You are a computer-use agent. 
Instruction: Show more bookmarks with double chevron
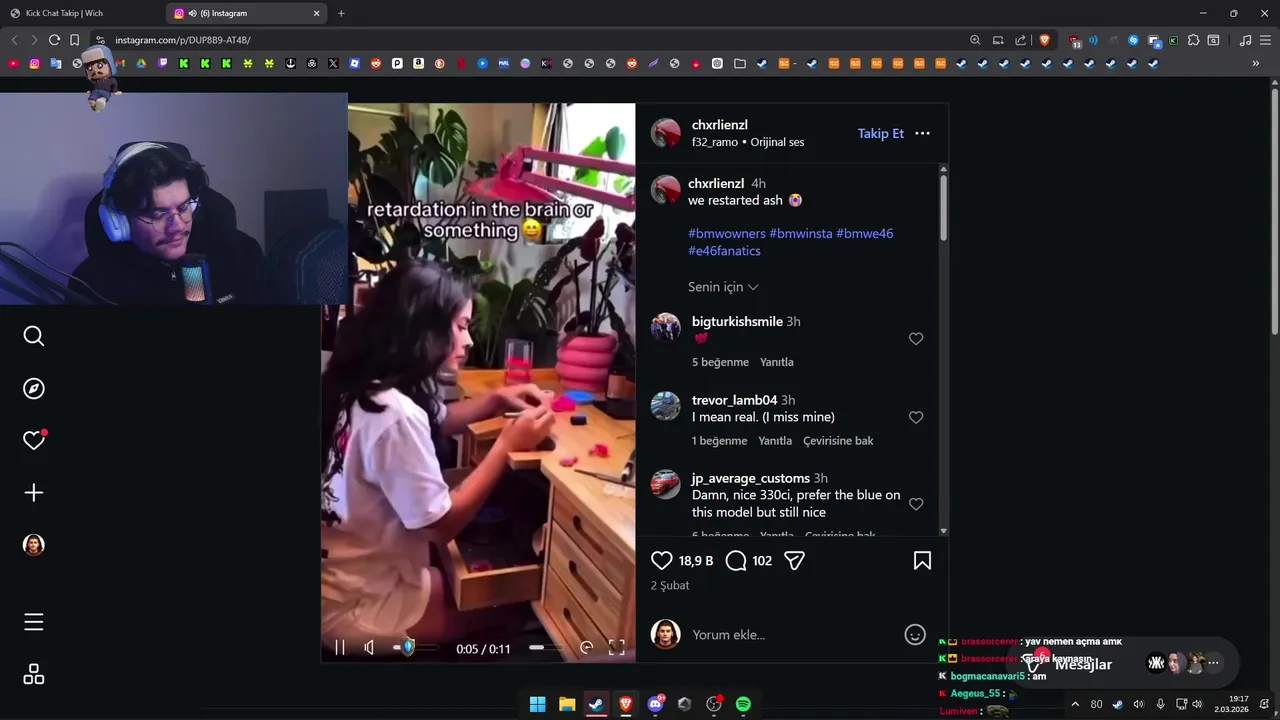click(1256, 63)
